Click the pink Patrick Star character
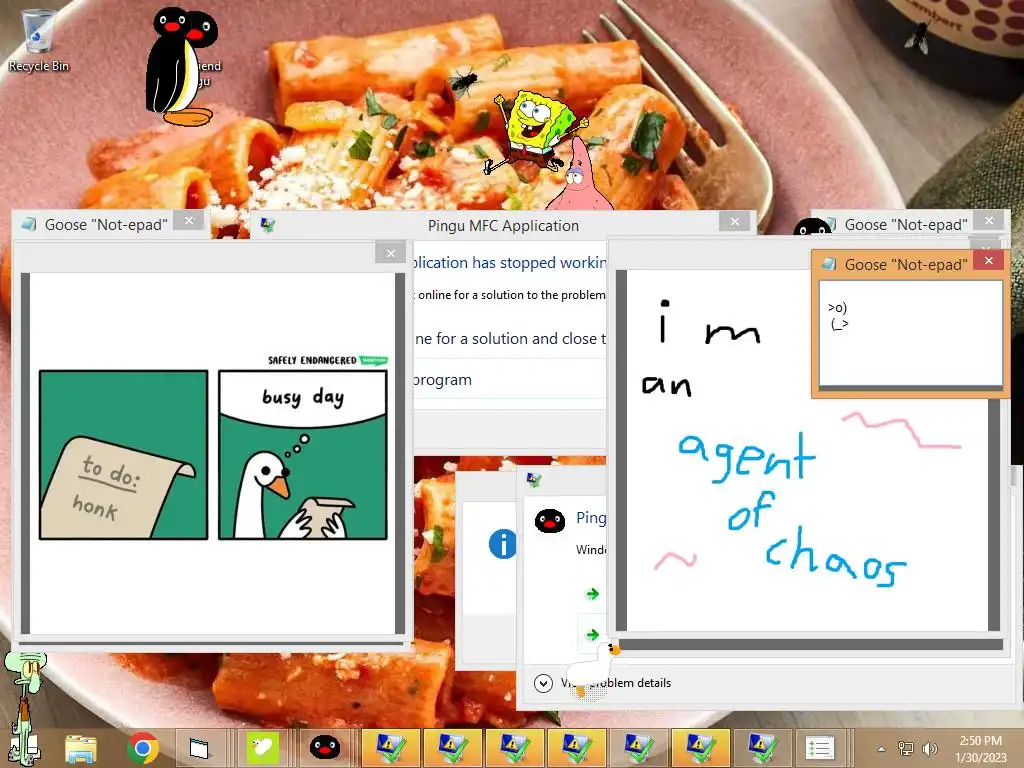Viewport: 1024px width, 768px height. click(577, 174)
